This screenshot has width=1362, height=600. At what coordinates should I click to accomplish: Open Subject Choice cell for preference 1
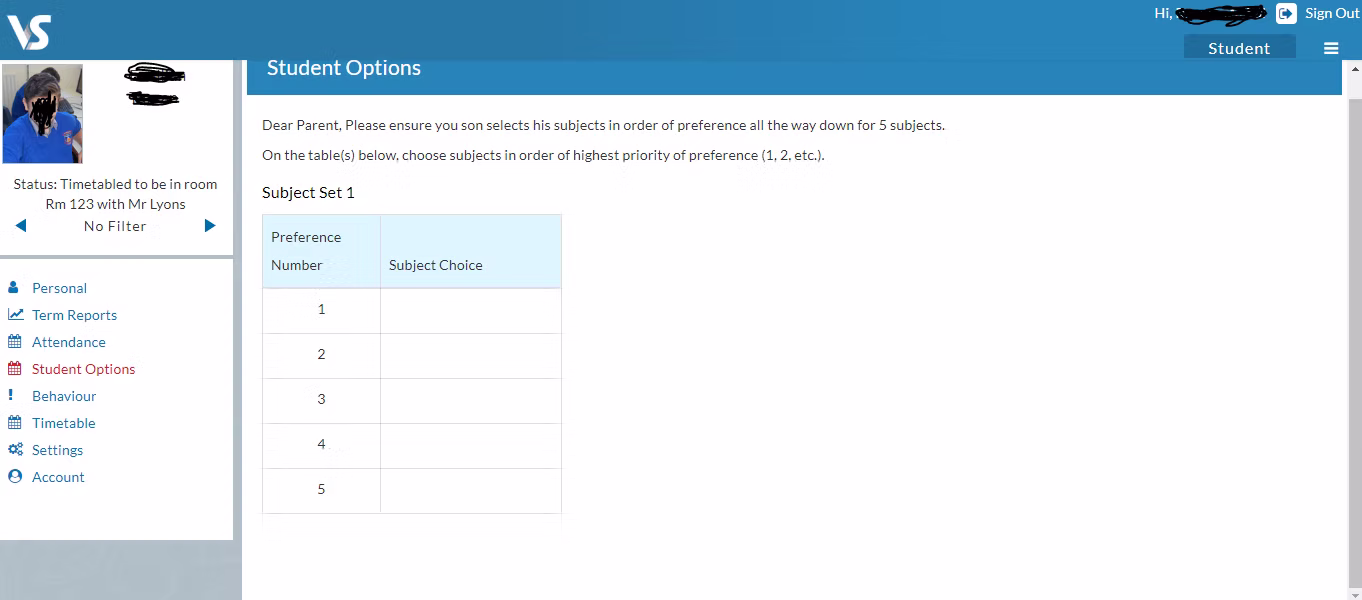[470, 310]
